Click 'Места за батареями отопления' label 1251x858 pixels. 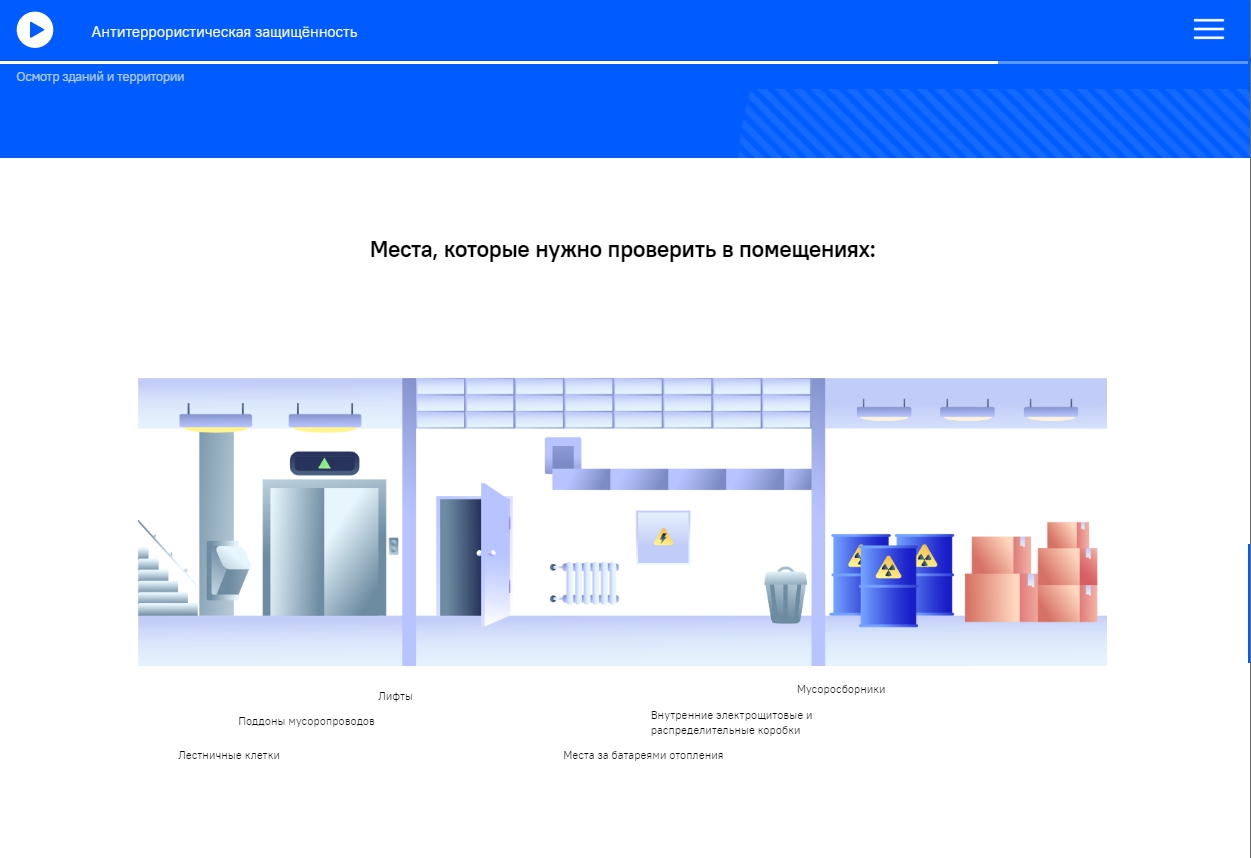coord(642,756)
